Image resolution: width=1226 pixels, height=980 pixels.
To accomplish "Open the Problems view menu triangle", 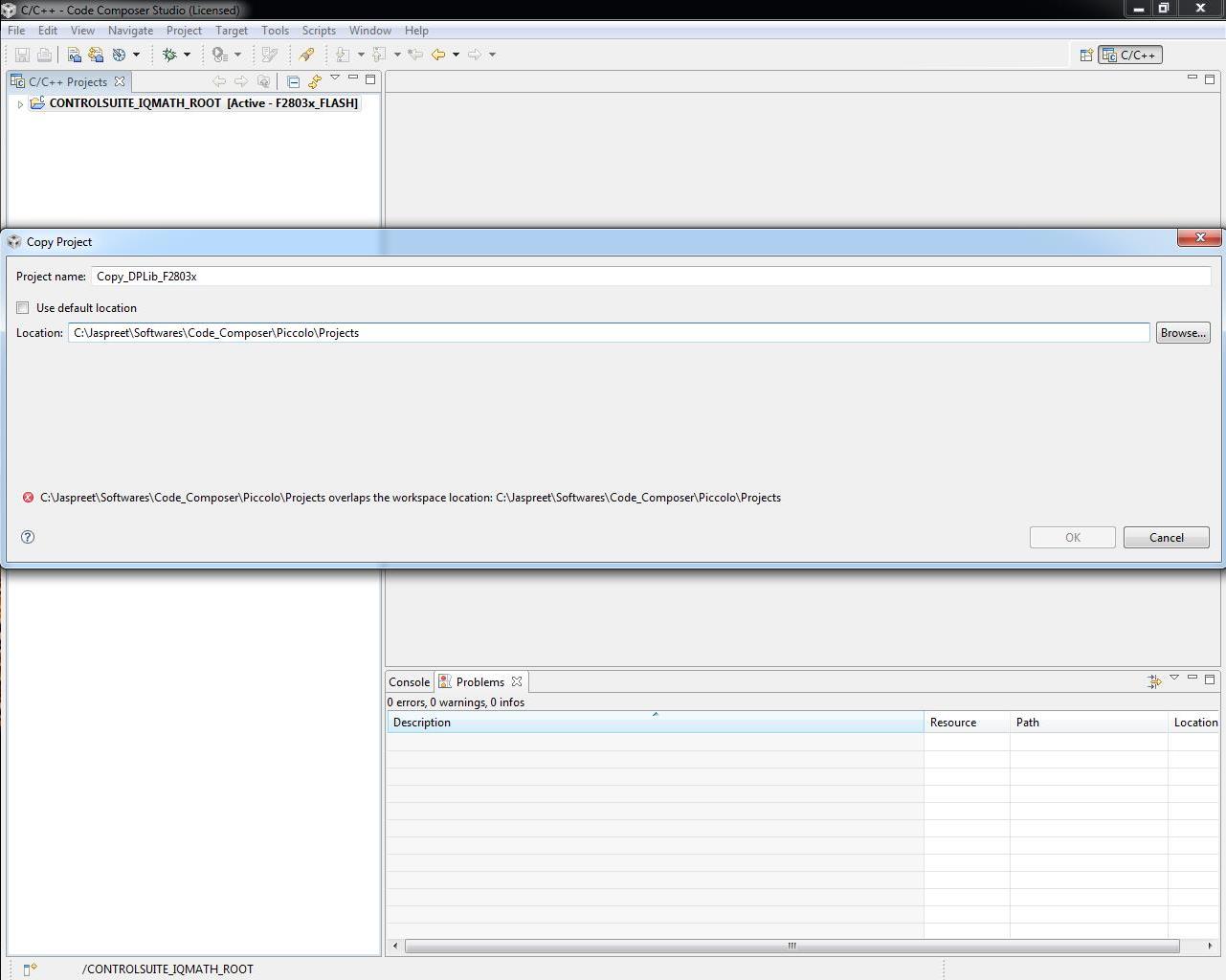I will point(1174,678).
